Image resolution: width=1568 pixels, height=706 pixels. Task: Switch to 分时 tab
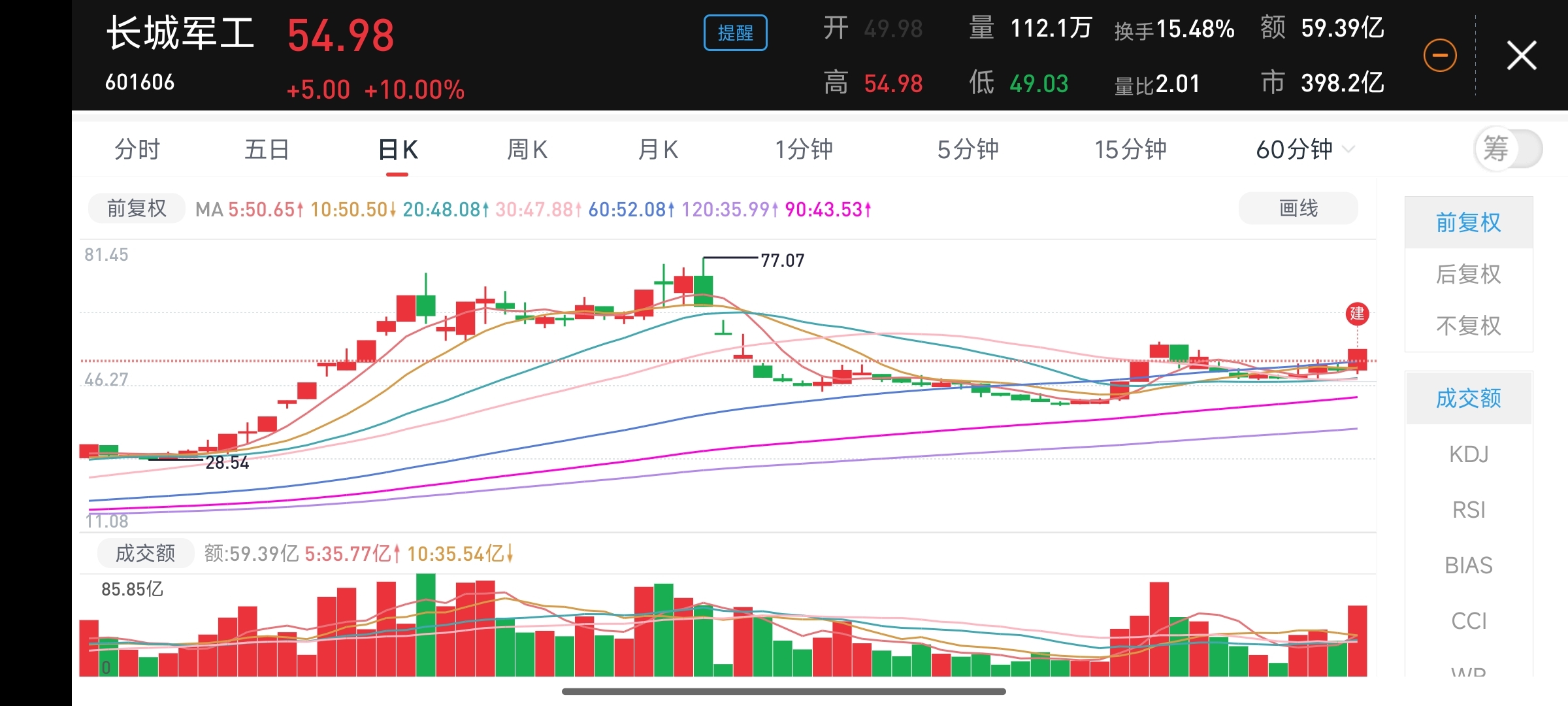tap(137, 150)
